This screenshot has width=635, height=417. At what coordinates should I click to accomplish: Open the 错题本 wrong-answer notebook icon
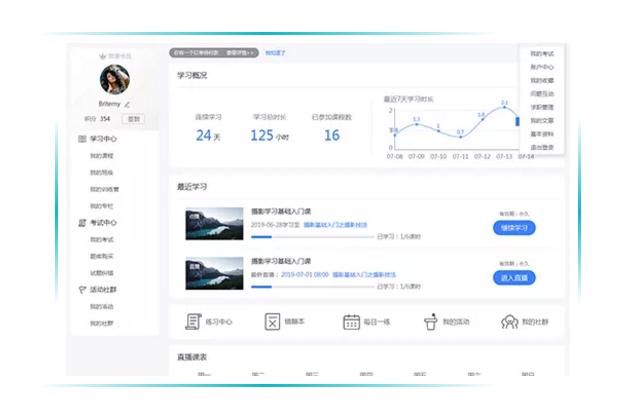[271, 321]
